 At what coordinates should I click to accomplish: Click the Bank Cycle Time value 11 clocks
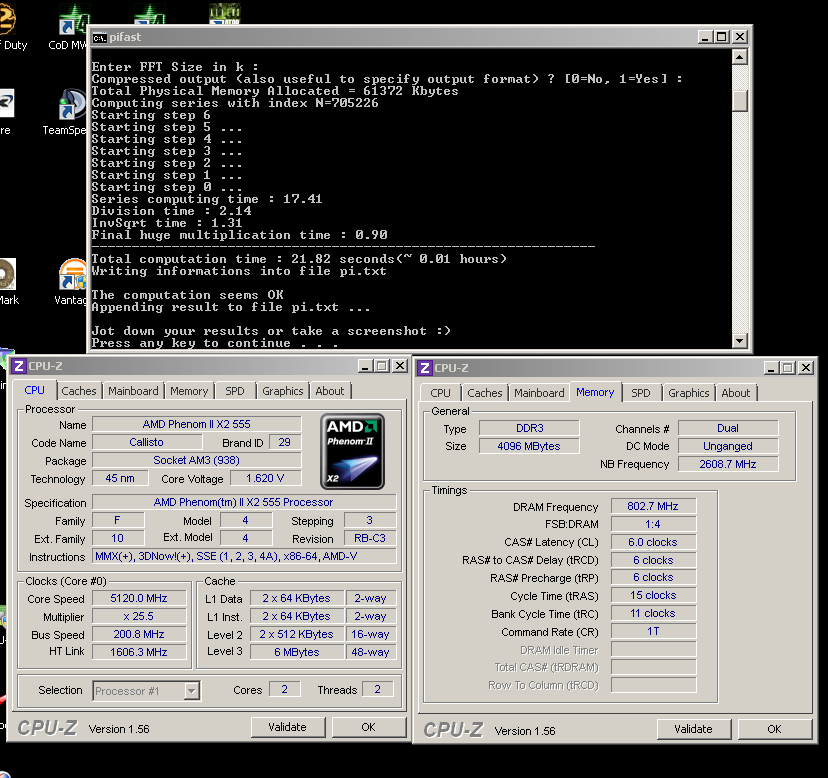(x=653, y=613)
